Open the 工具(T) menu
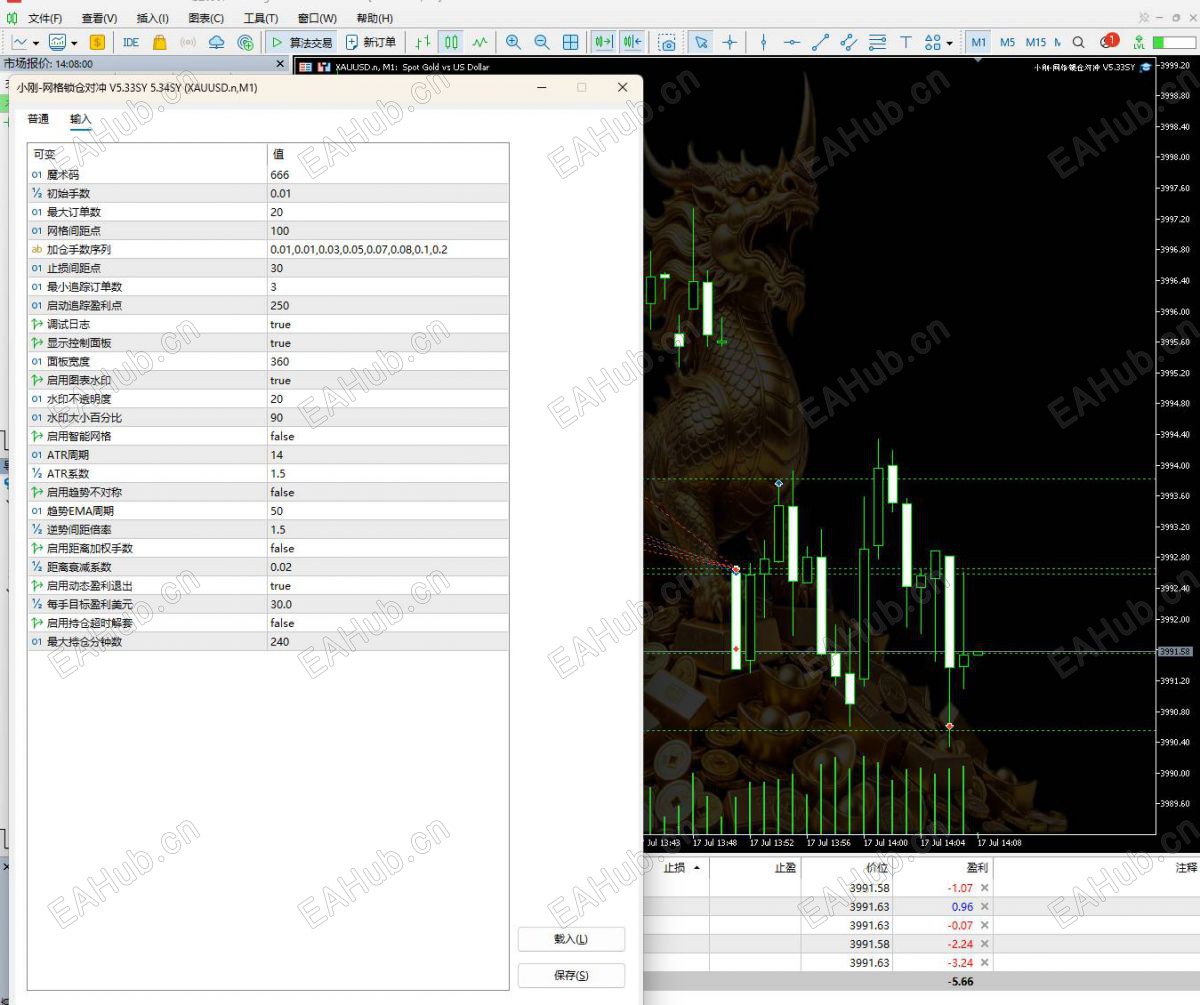This screenshot has width=1200, height=1005. pos(261,18)
